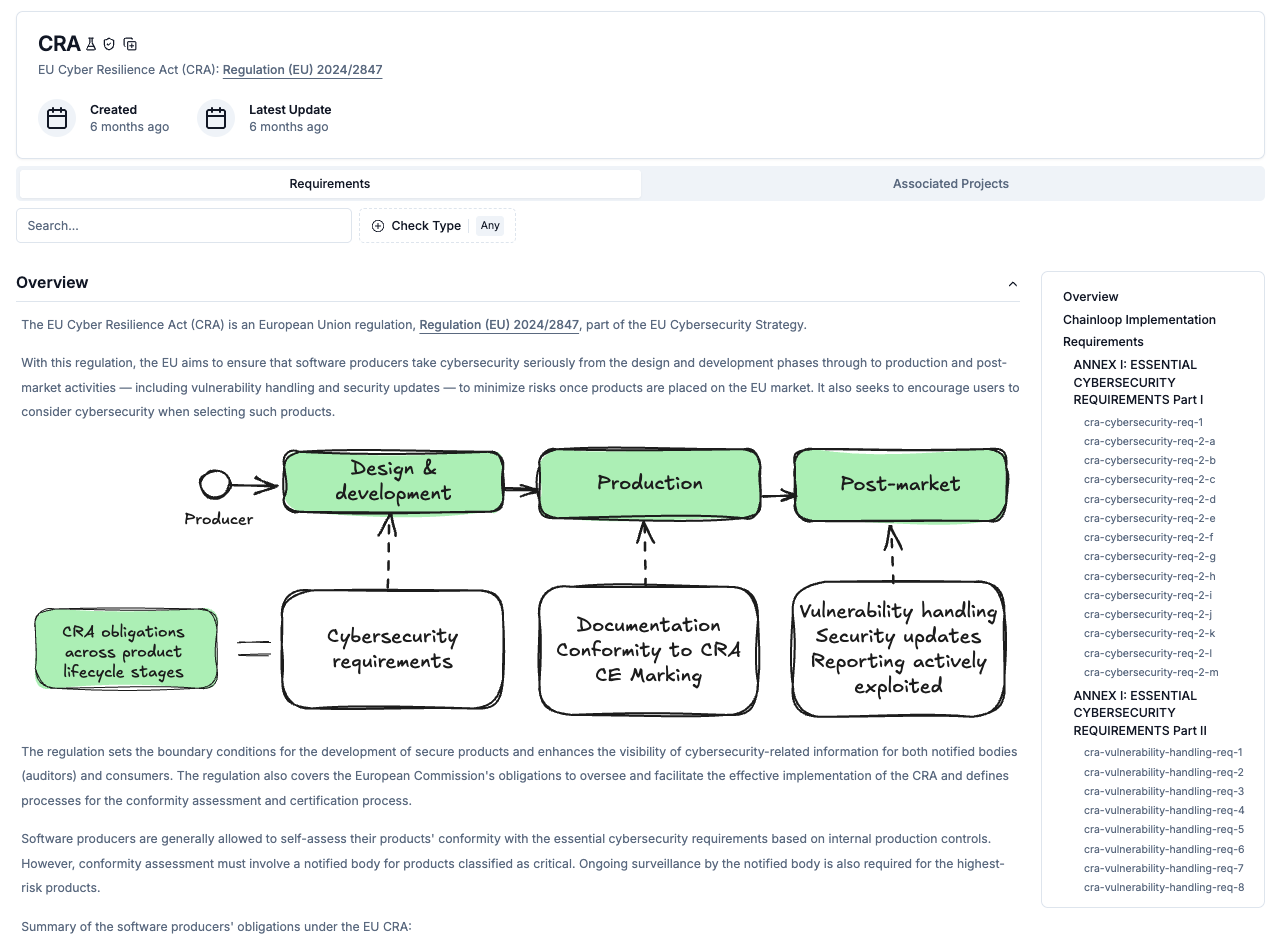This screenshot has width=1285, height=943.
Task: Open the Regulation (EU) 2024/2847 link
Action: pos(302,70)
